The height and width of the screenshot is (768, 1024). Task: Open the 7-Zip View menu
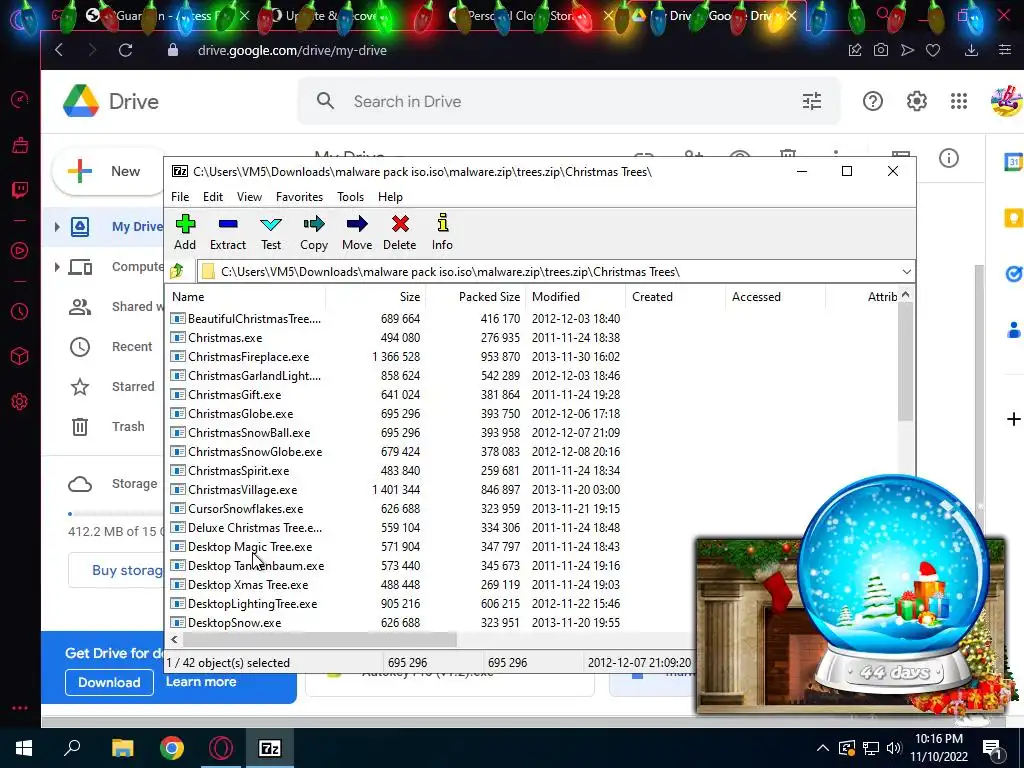249,197
